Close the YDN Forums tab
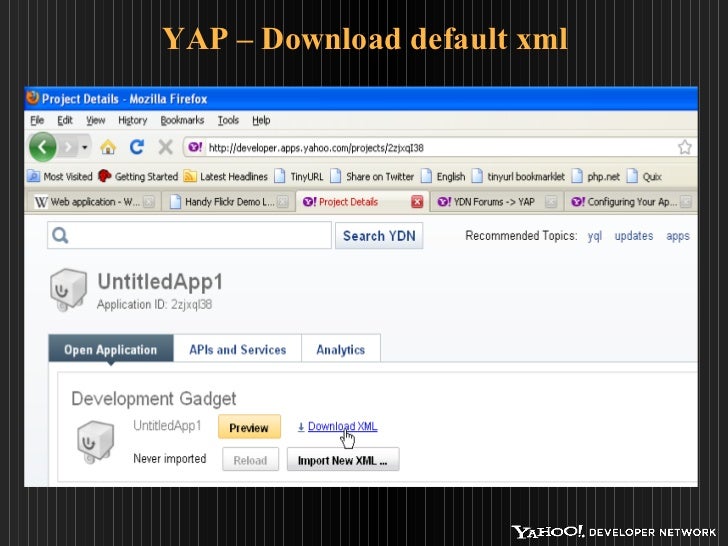 point(551,202)
